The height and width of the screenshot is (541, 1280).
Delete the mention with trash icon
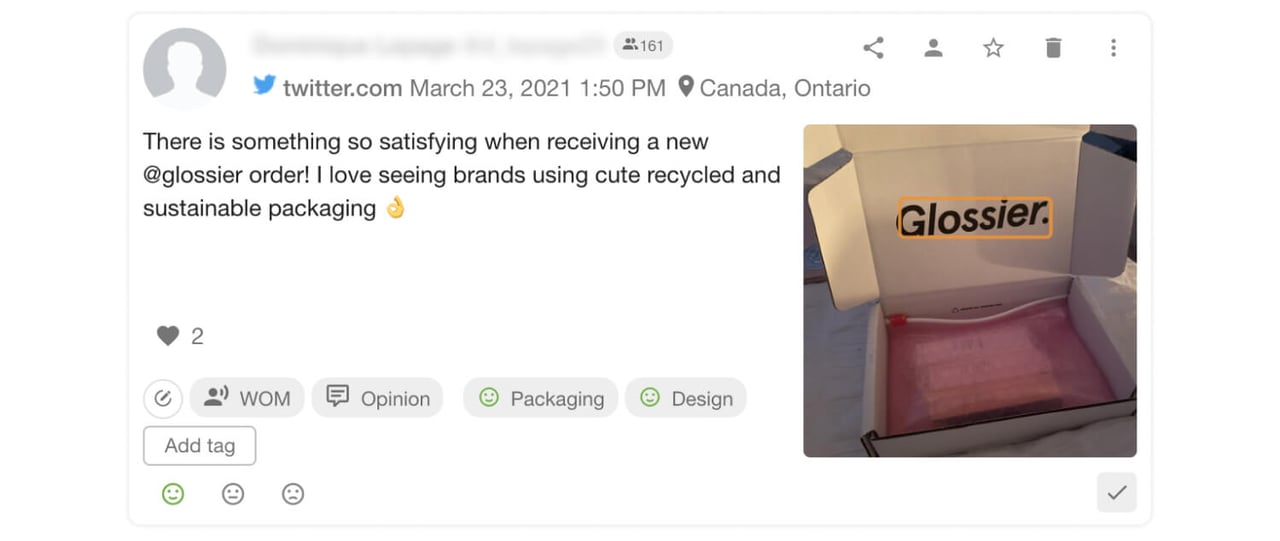pyautogui.click(x=1053, y=48)
